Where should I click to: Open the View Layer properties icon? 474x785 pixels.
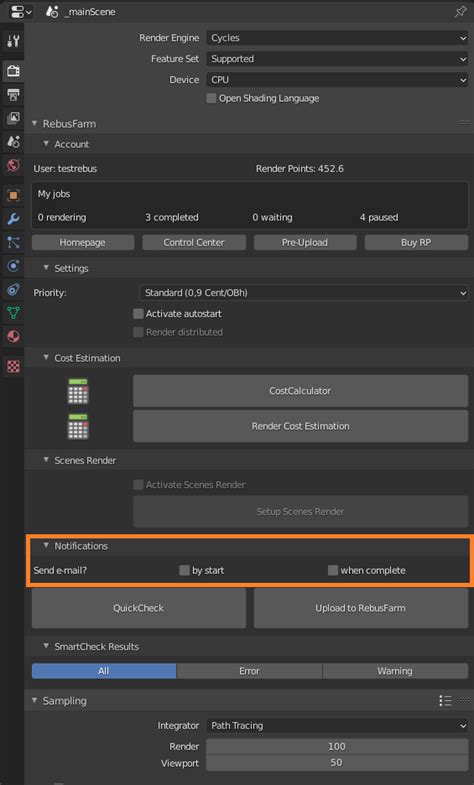(x=13, y=118)
